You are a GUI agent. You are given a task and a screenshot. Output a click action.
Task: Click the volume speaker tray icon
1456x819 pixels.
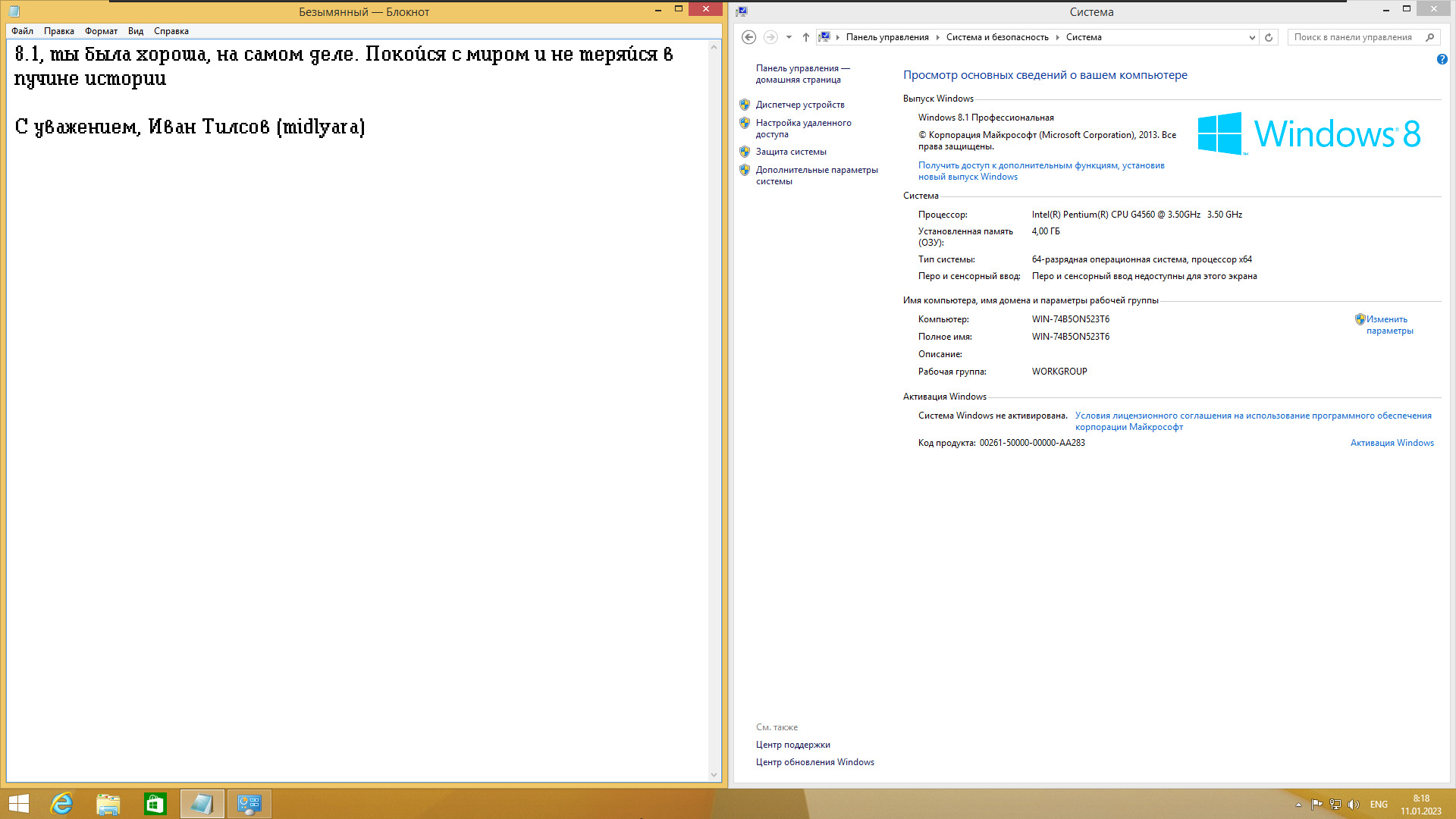(x=1354, y=805)
